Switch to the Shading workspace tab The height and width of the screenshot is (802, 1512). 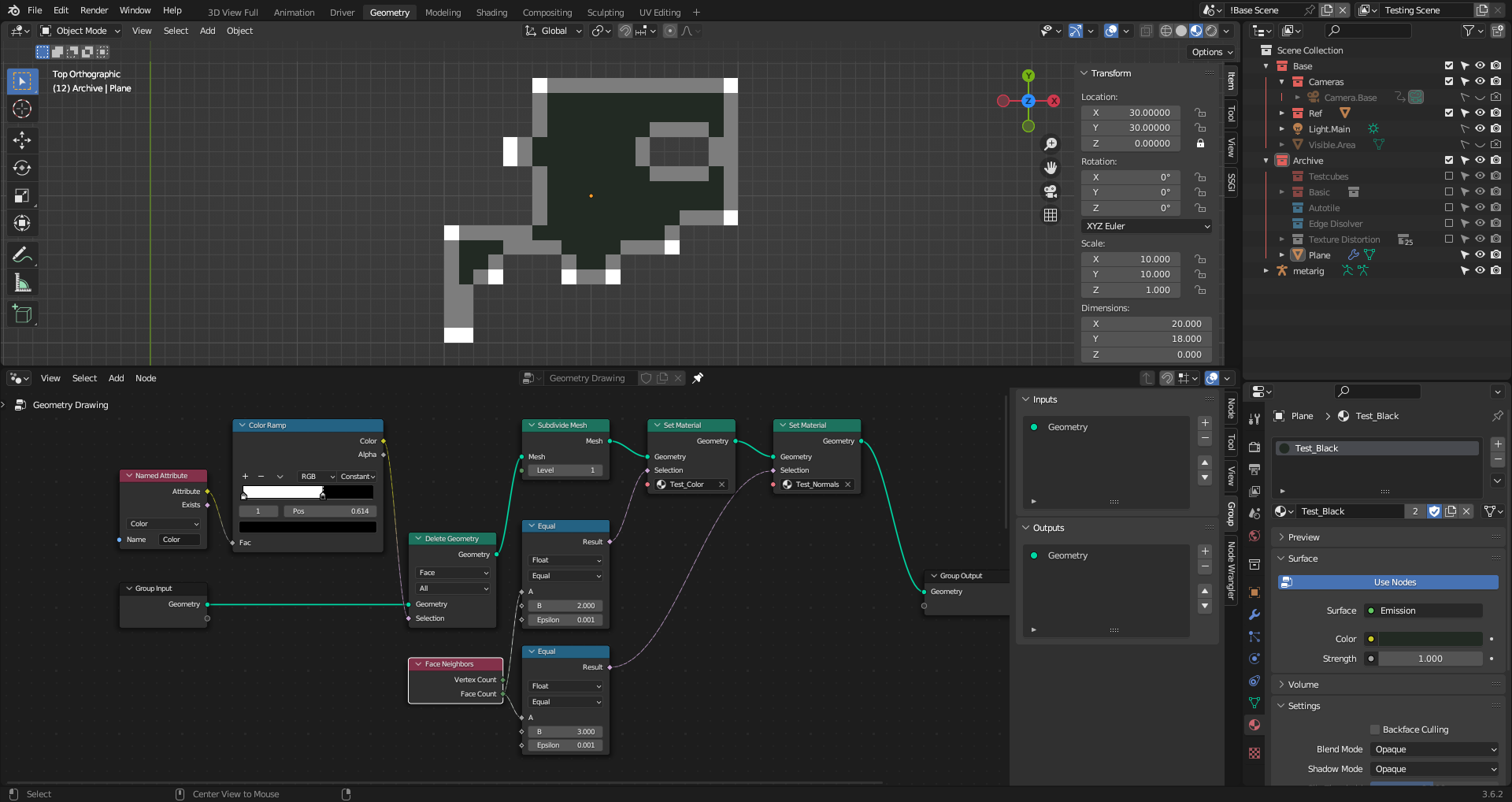click(491, 13)
